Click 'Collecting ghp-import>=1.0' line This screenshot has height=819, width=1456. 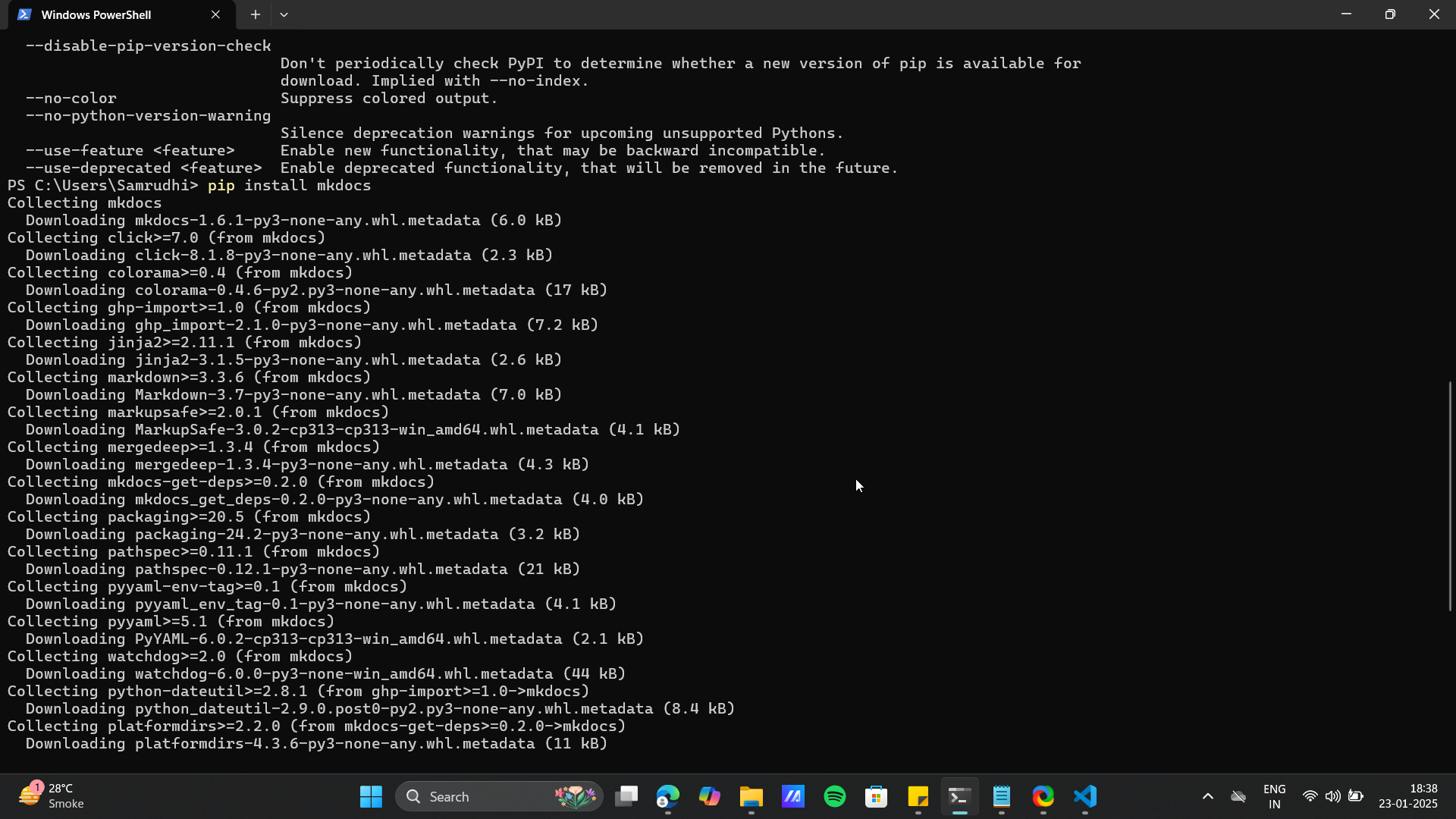pos(190,308)
